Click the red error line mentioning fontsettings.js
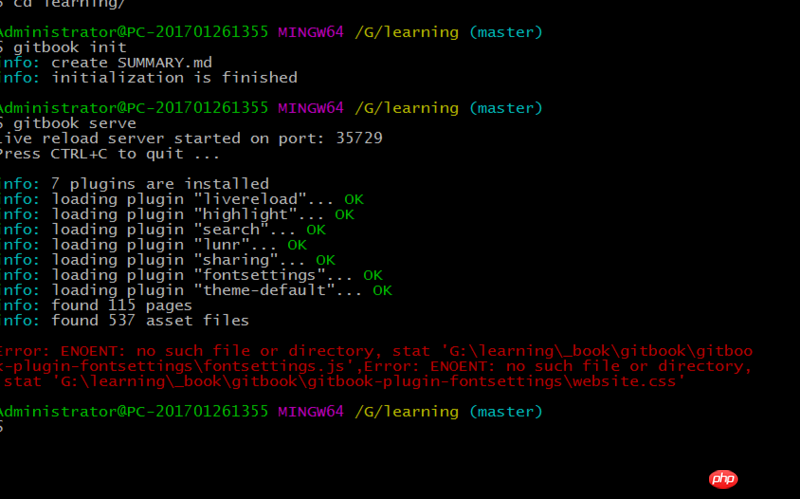The height and width of the screenshot is (499, 800). [x=376, y=366]
